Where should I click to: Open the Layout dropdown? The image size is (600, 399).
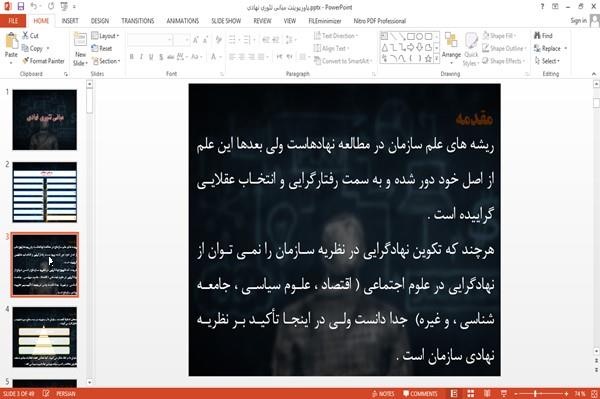click(x=105, y=36)
